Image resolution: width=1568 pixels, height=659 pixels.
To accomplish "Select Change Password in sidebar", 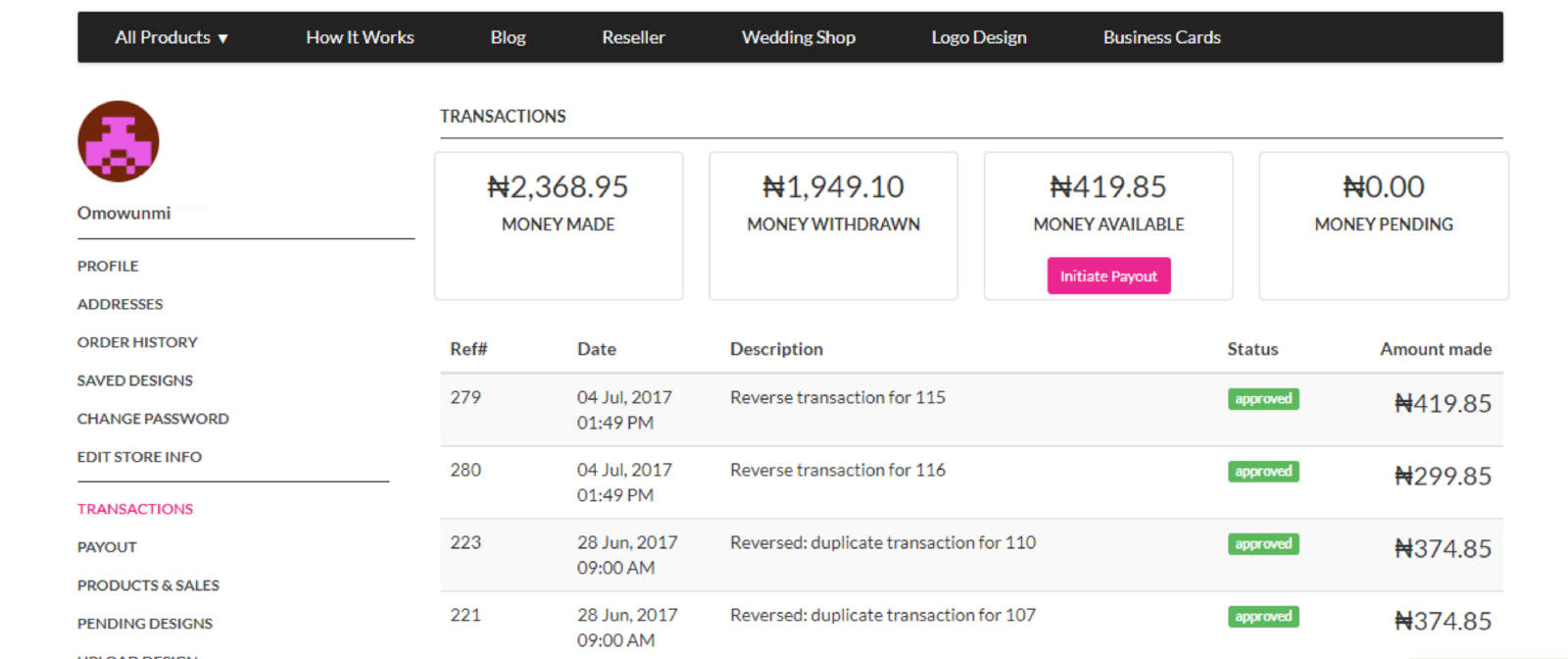I will 153,419.
